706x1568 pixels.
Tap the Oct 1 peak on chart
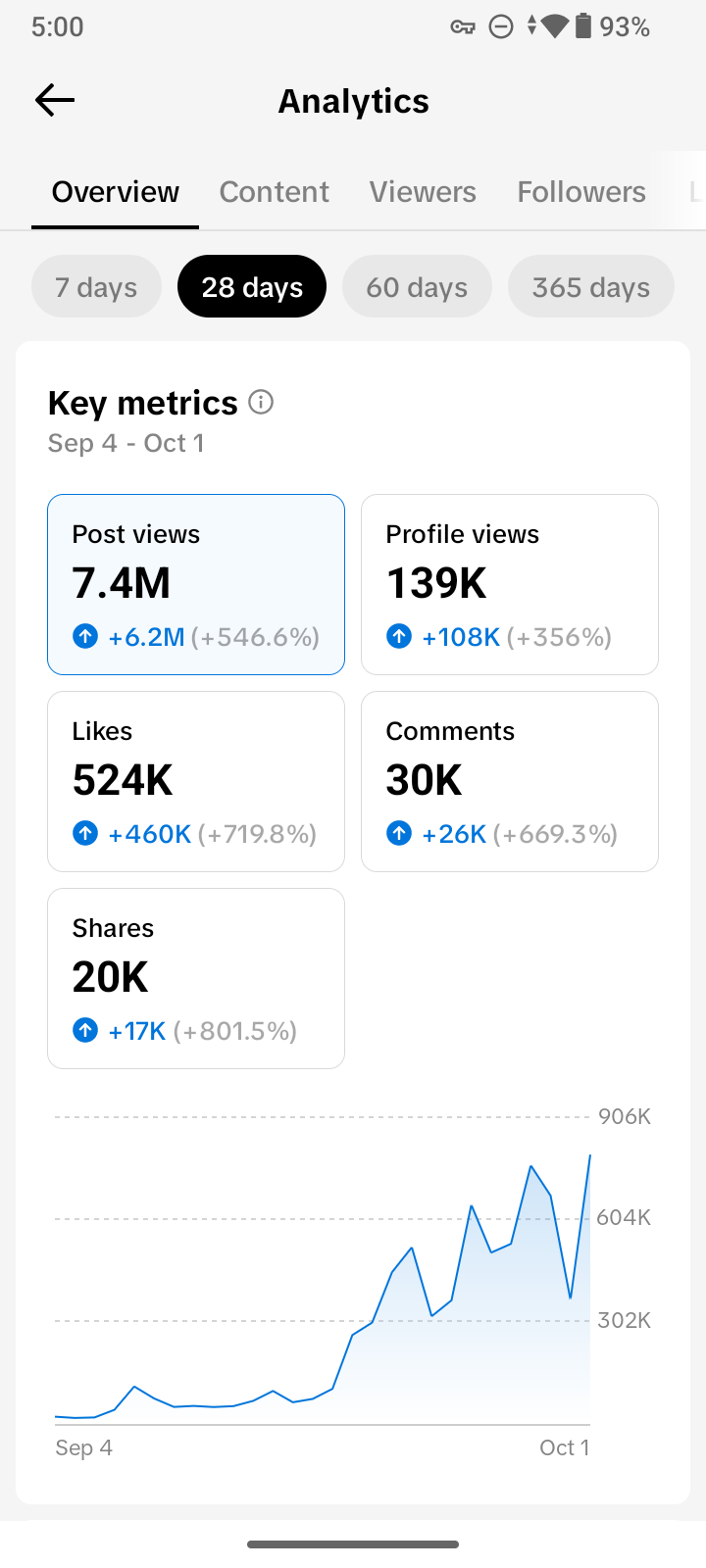pyautogui.click(x=589, y=1156)
